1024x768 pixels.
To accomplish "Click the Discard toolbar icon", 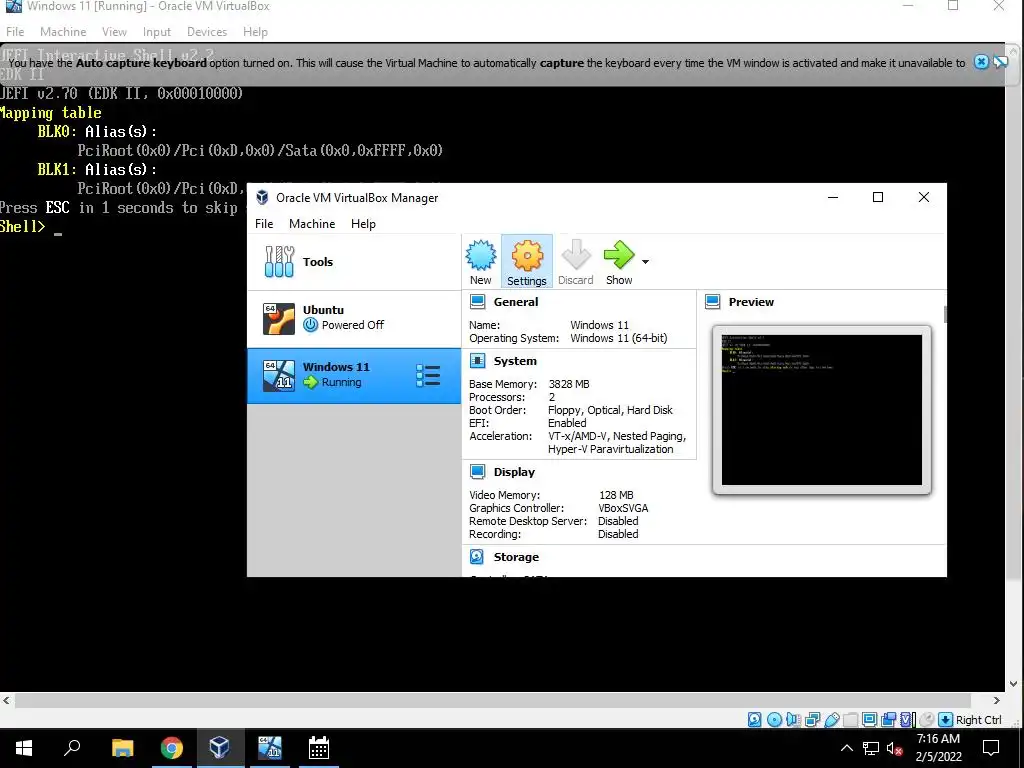I will click(x=575, y=262).
